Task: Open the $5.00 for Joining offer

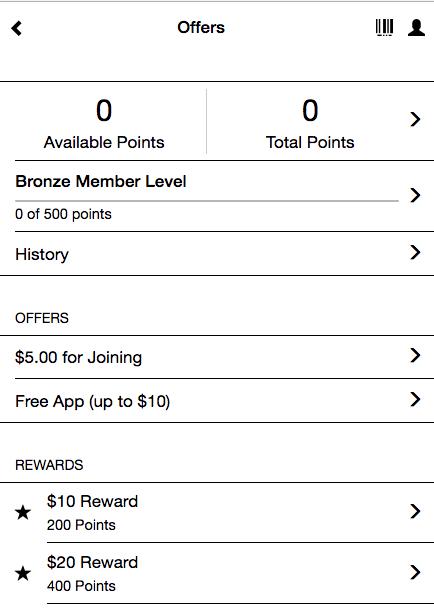Action: [217, 357]
